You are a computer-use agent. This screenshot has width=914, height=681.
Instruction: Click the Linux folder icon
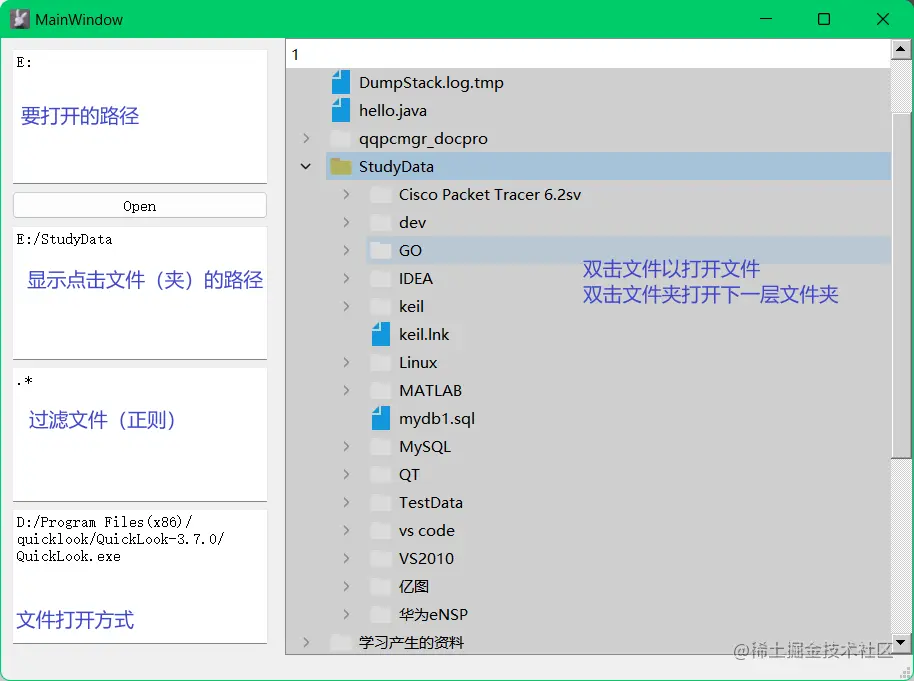pos(381,363)
